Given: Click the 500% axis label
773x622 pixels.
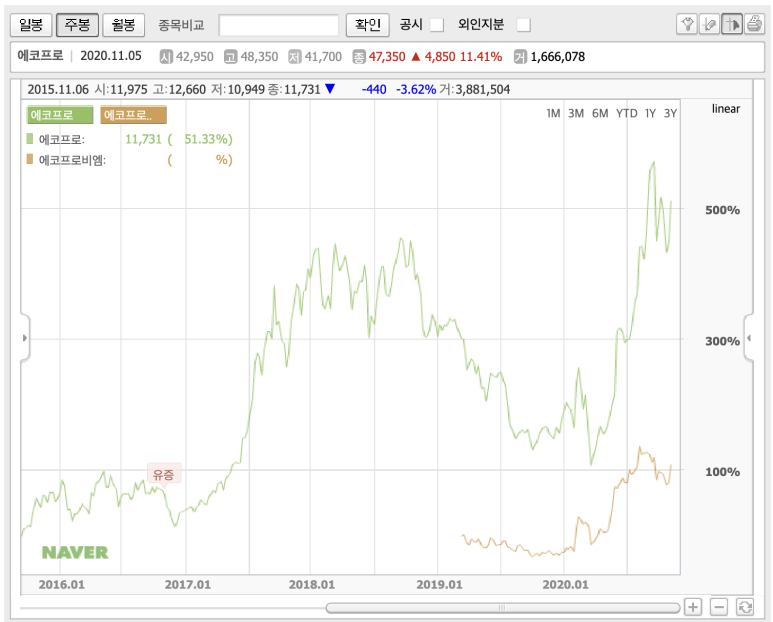Looking at the screenshot, I should pyautogui.click(x=722, y=210).
